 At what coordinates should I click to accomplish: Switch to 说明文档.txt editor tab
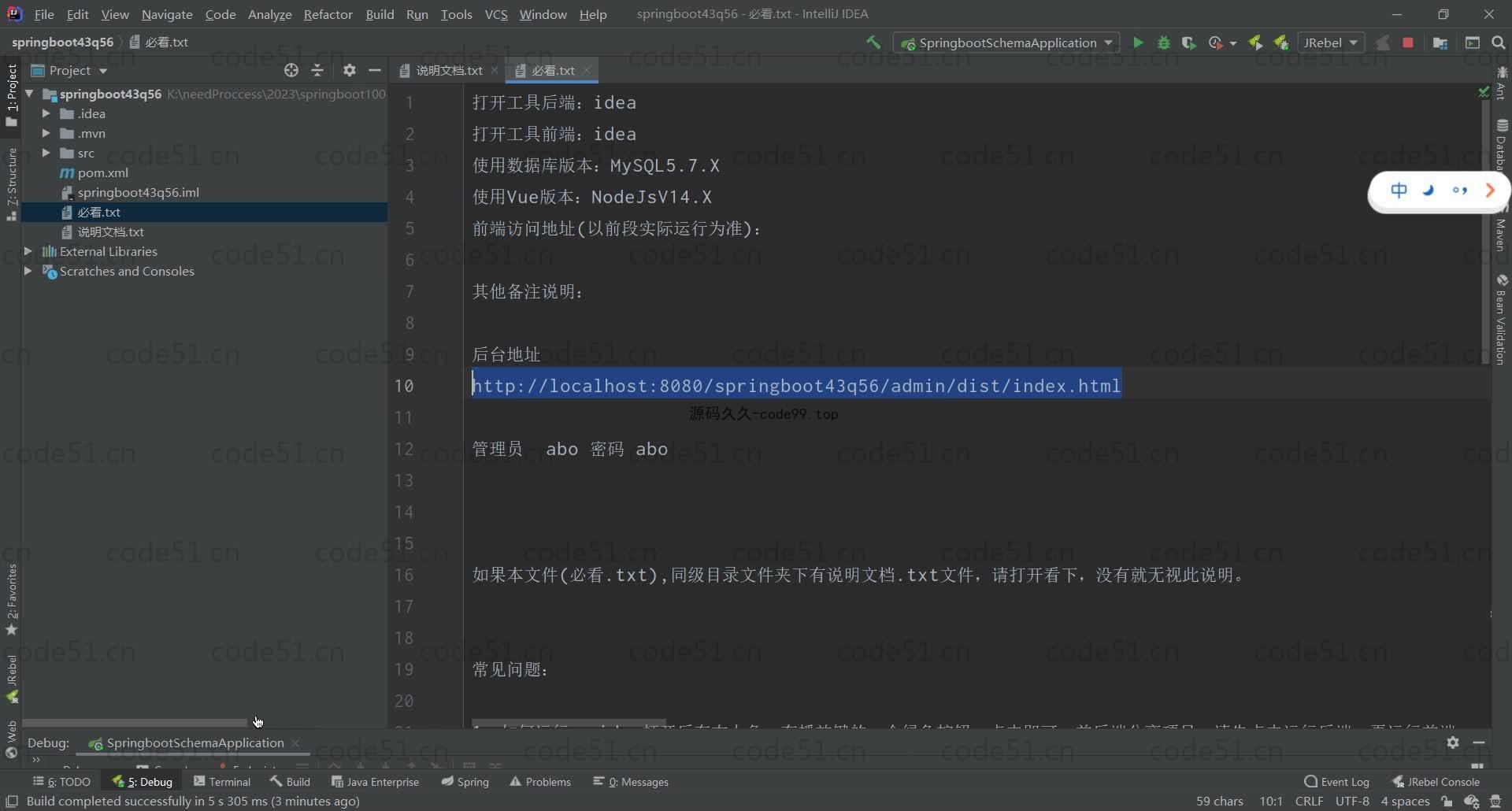pyautogui.click(x=447, y=70)
